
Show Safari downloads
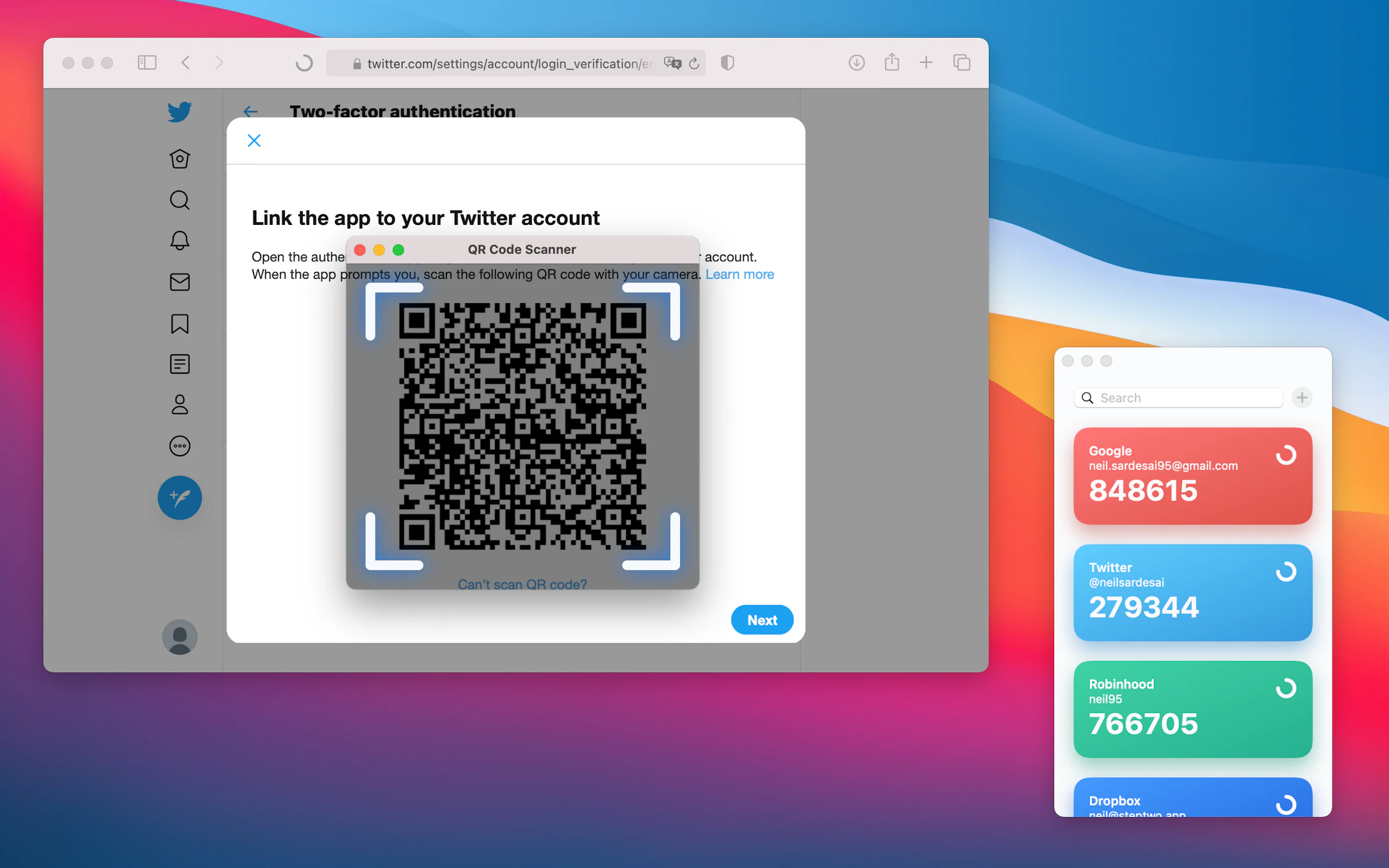pos(856,62)
